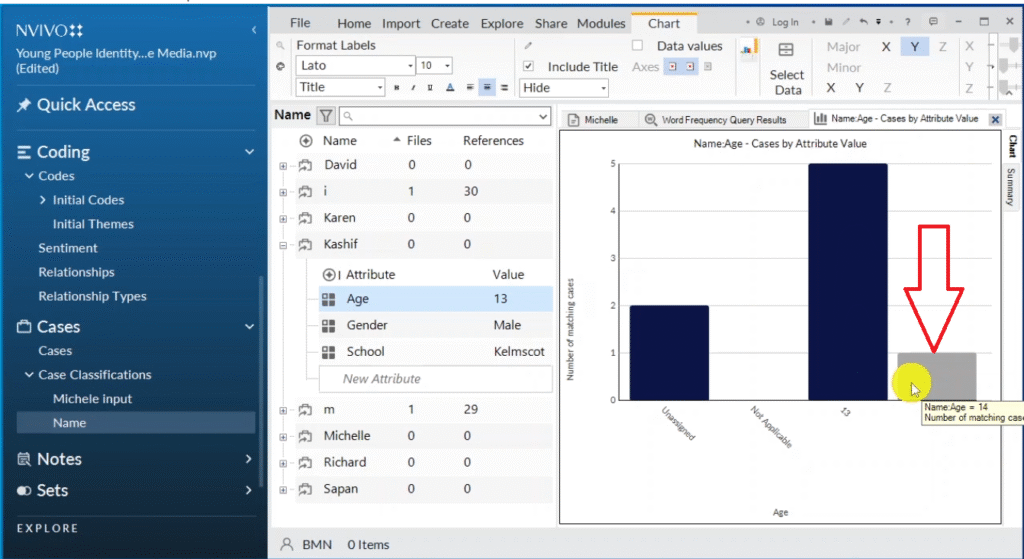The height and width of the screenshot is (559, 1024).
Task: Click the case icon next to Kashif
Action: (304, 244)
